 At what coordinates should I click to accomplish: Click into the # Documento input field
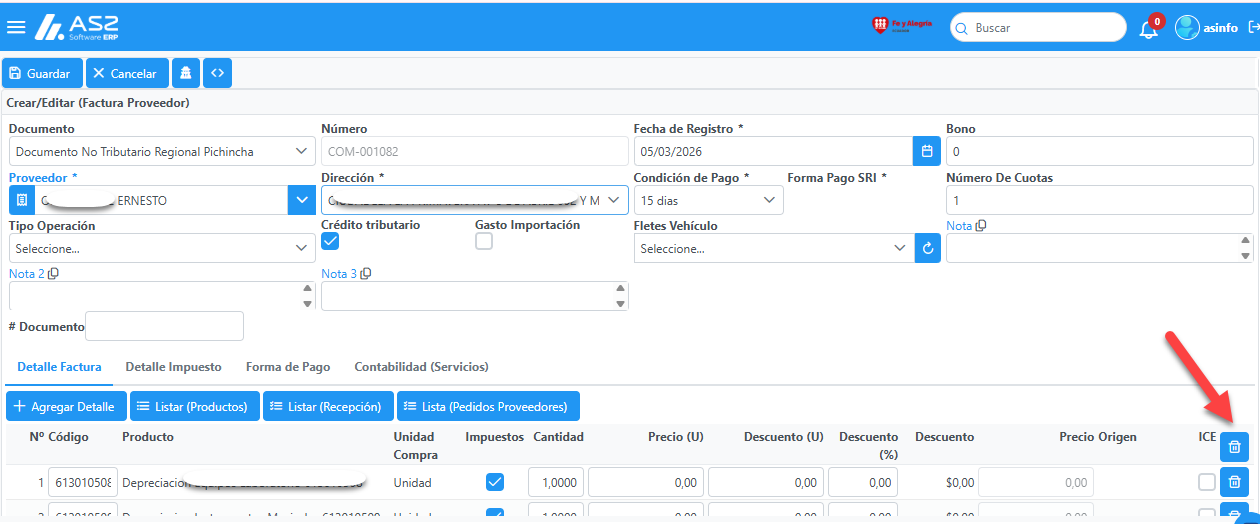[164, 326]
